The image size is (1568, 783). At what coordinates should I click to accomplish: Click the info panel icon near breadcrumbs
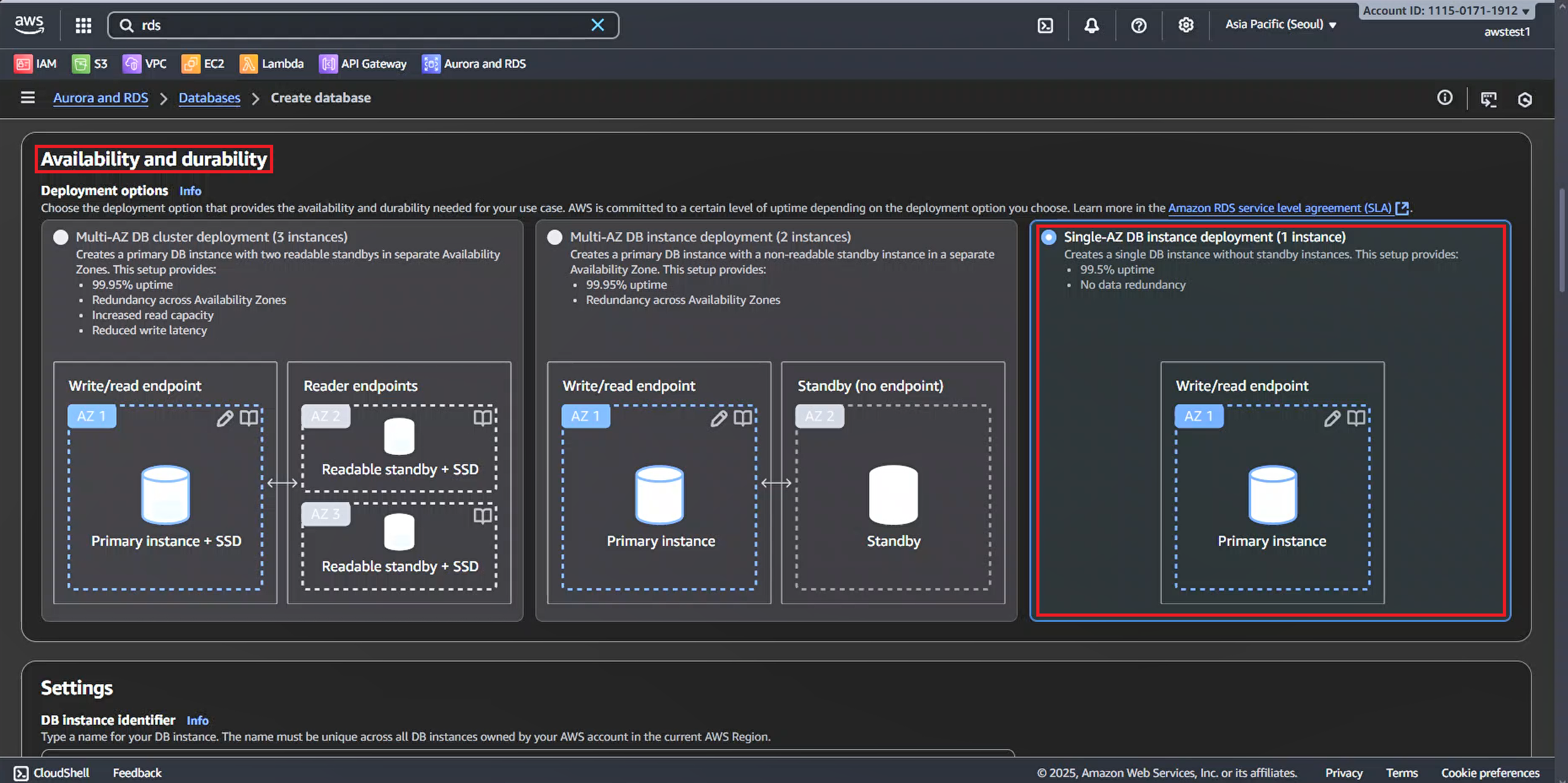click(x=1445, y=98)
